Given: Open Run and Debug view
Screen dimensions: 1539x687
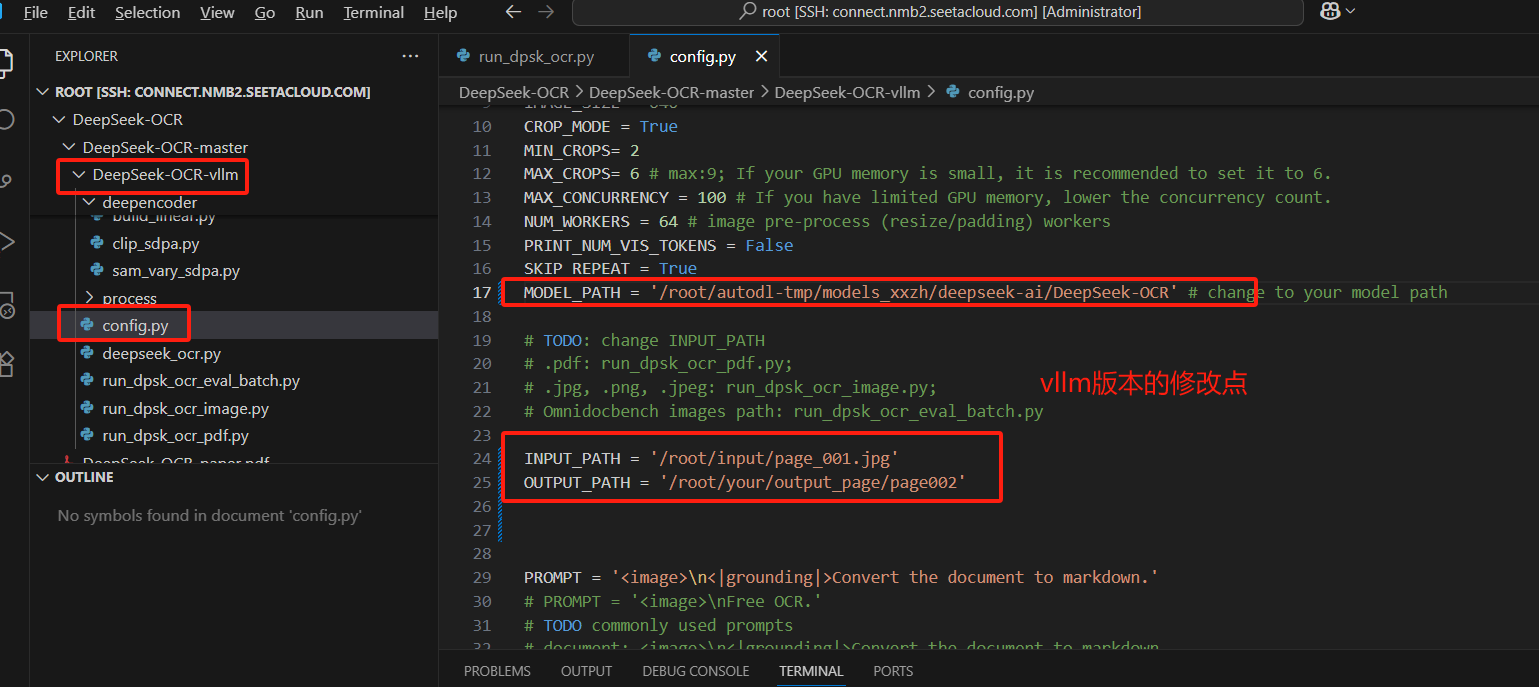Looking at the screenshot, I should point(5,241).
